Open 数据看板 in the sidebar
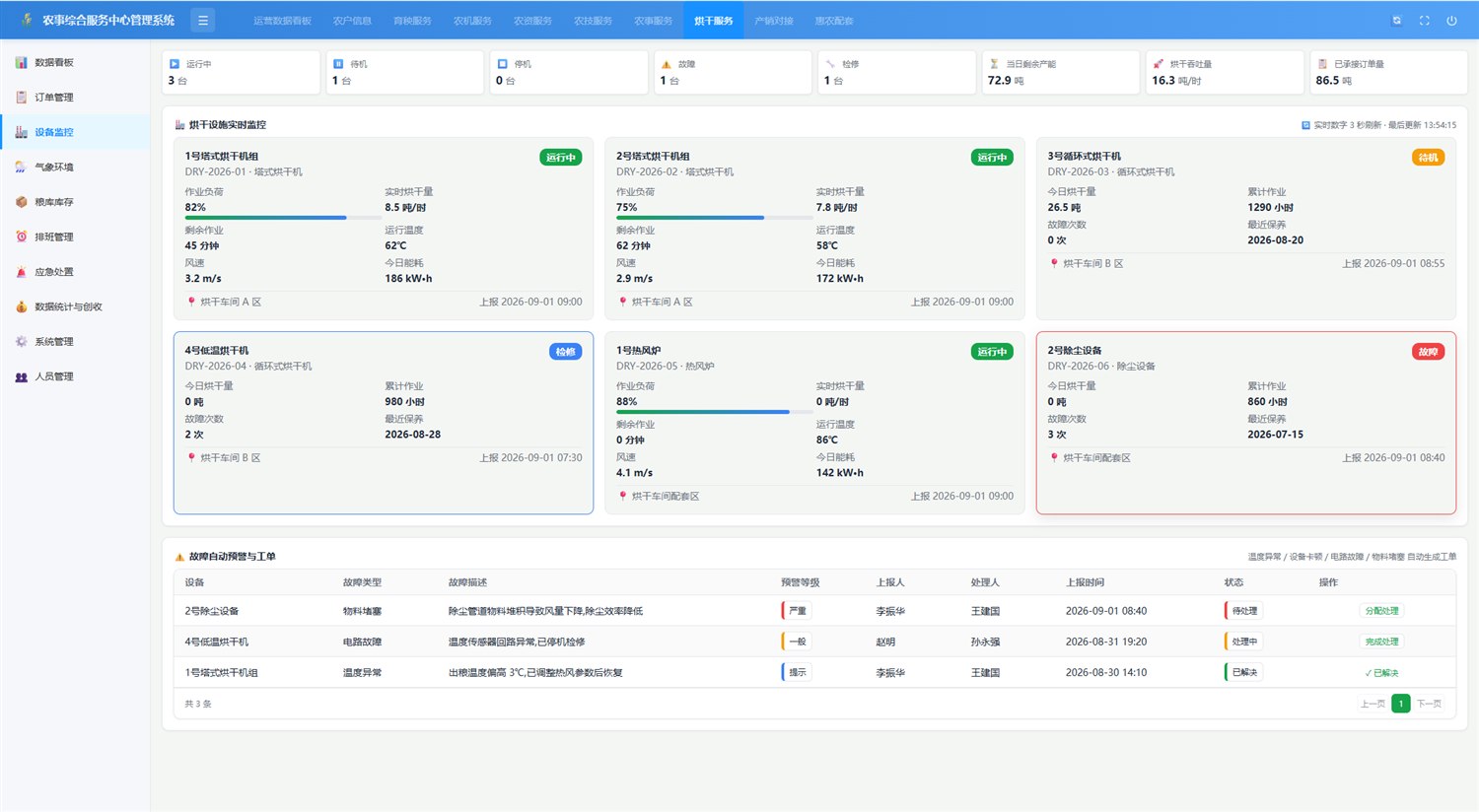The height and width of the screenshot is (812, 1479). tap(75, 62)
